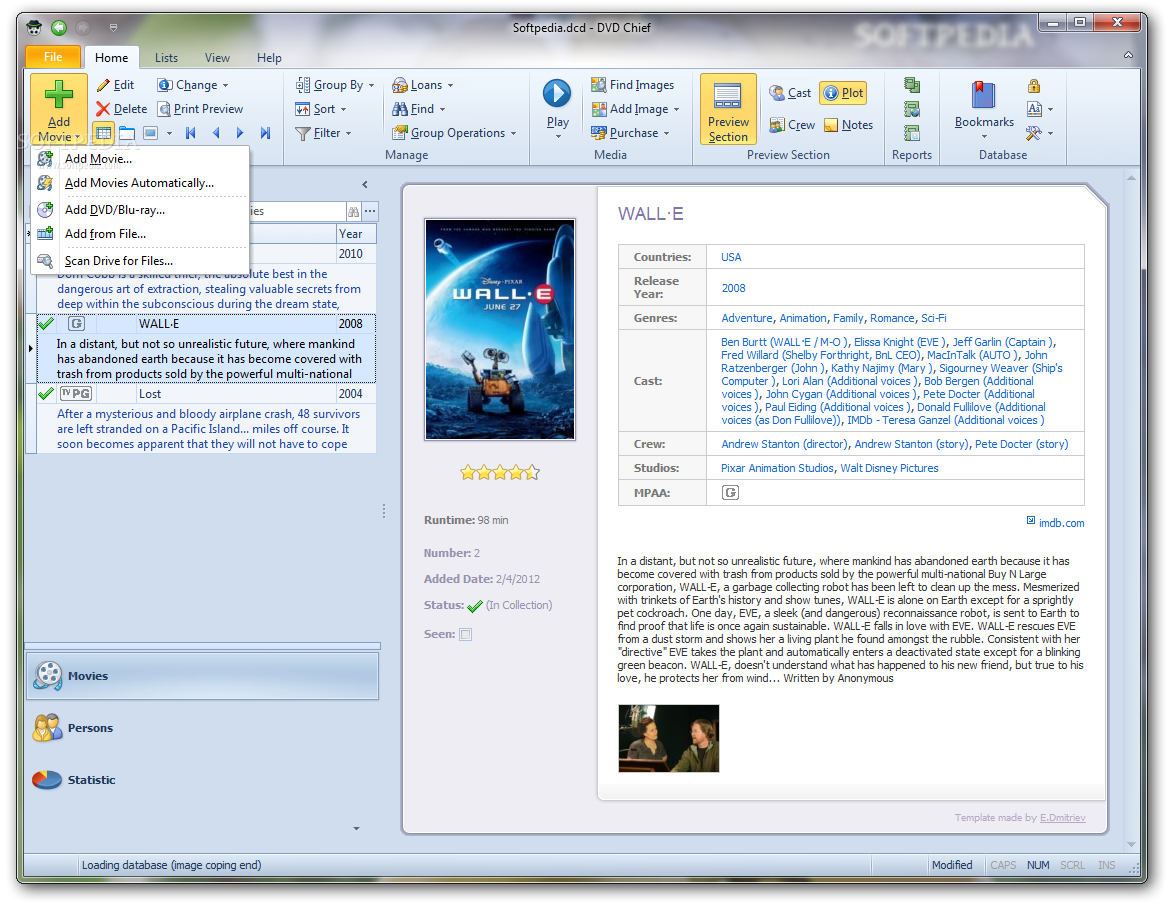Switch to the Lists ribbon tab
1168x904 pixels.
click(166, 58)
